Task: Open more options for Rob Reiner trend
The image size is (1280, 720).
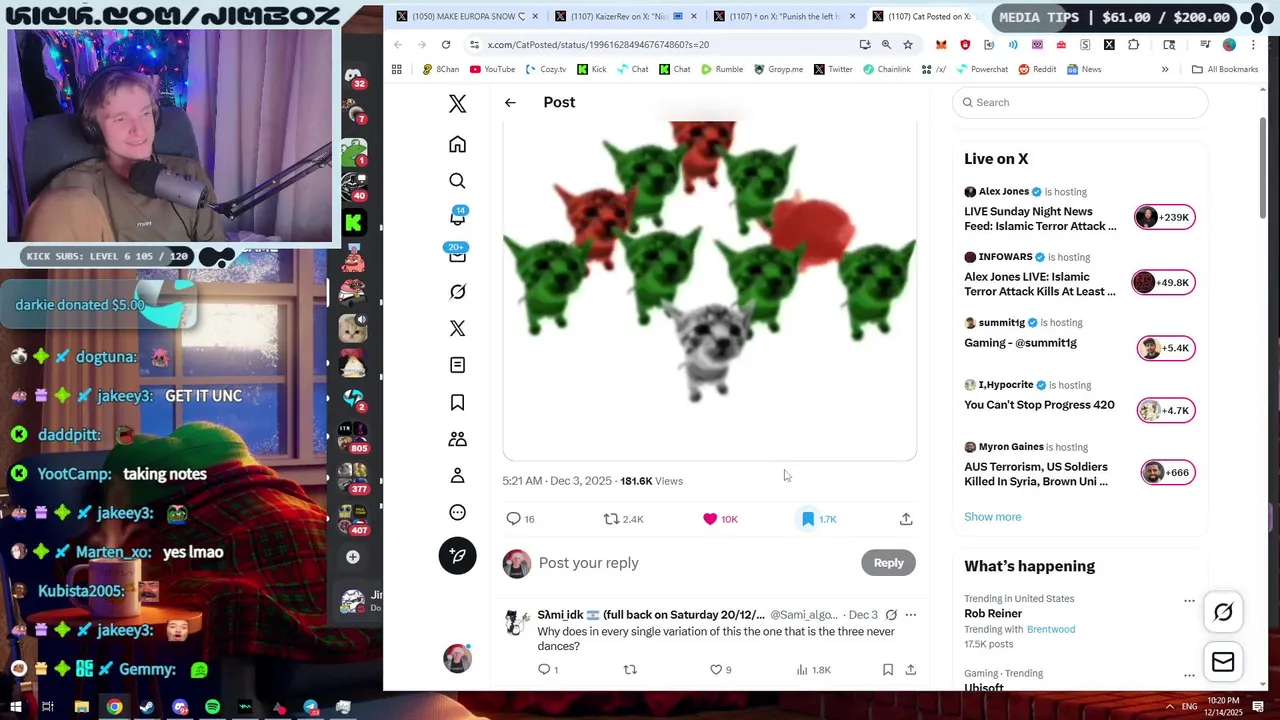Action: click(x=1189, y=601)
